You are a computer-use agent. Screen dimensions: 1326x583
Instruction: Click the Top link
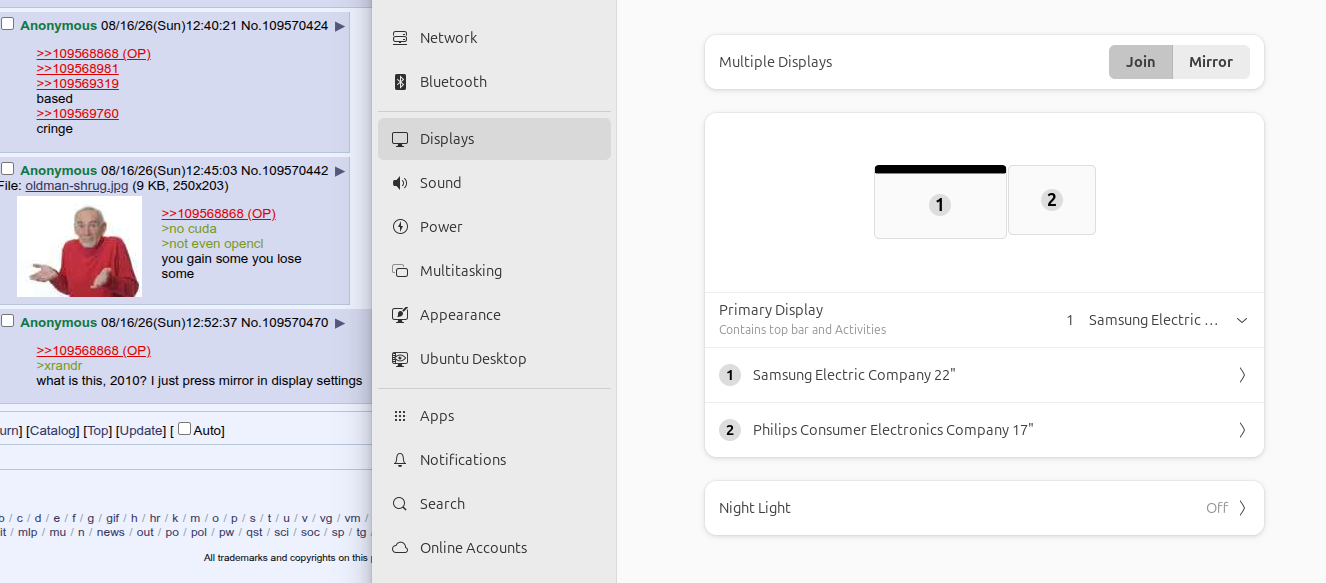(97, 431)
